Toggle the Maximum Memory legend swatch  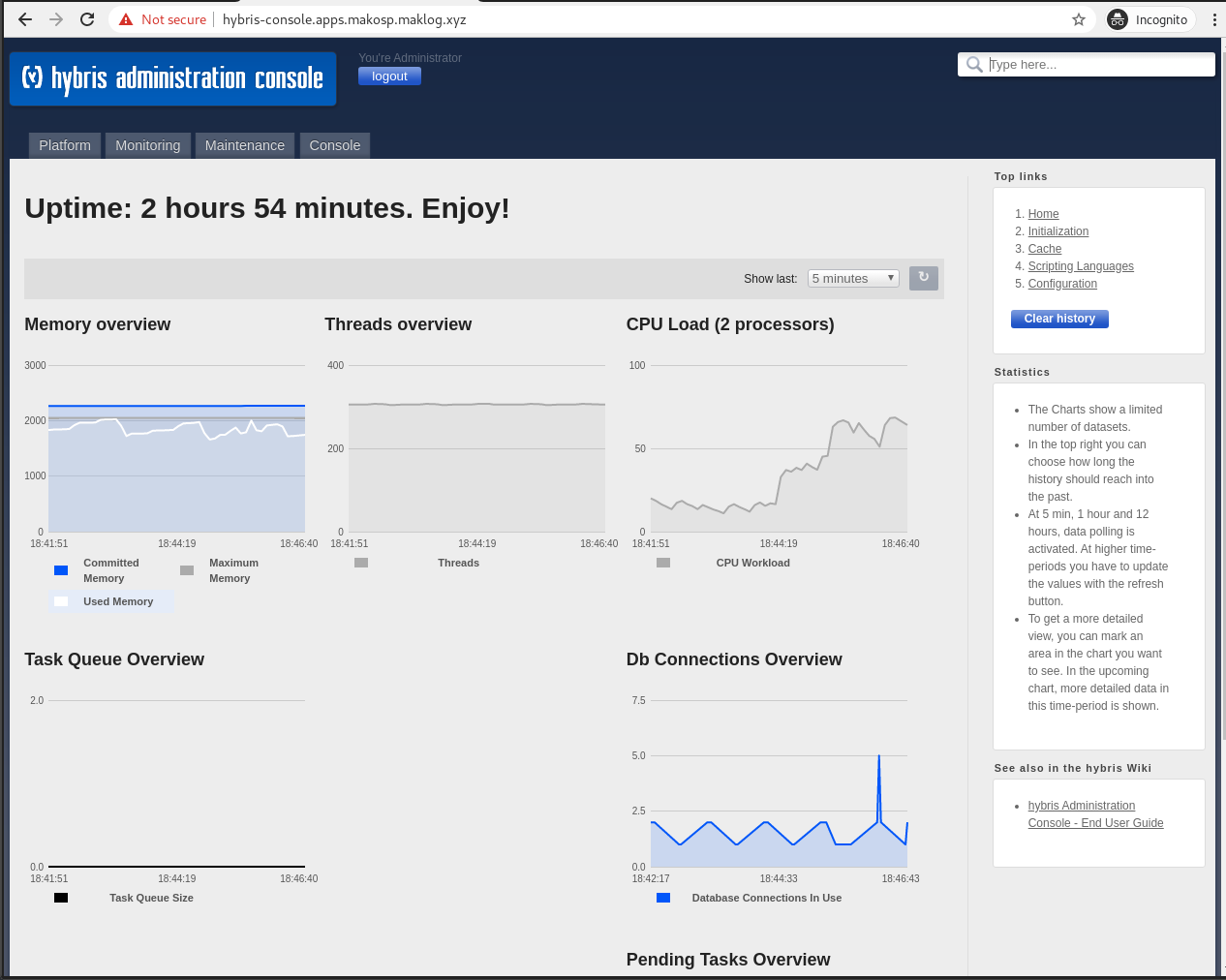(187, 570)
